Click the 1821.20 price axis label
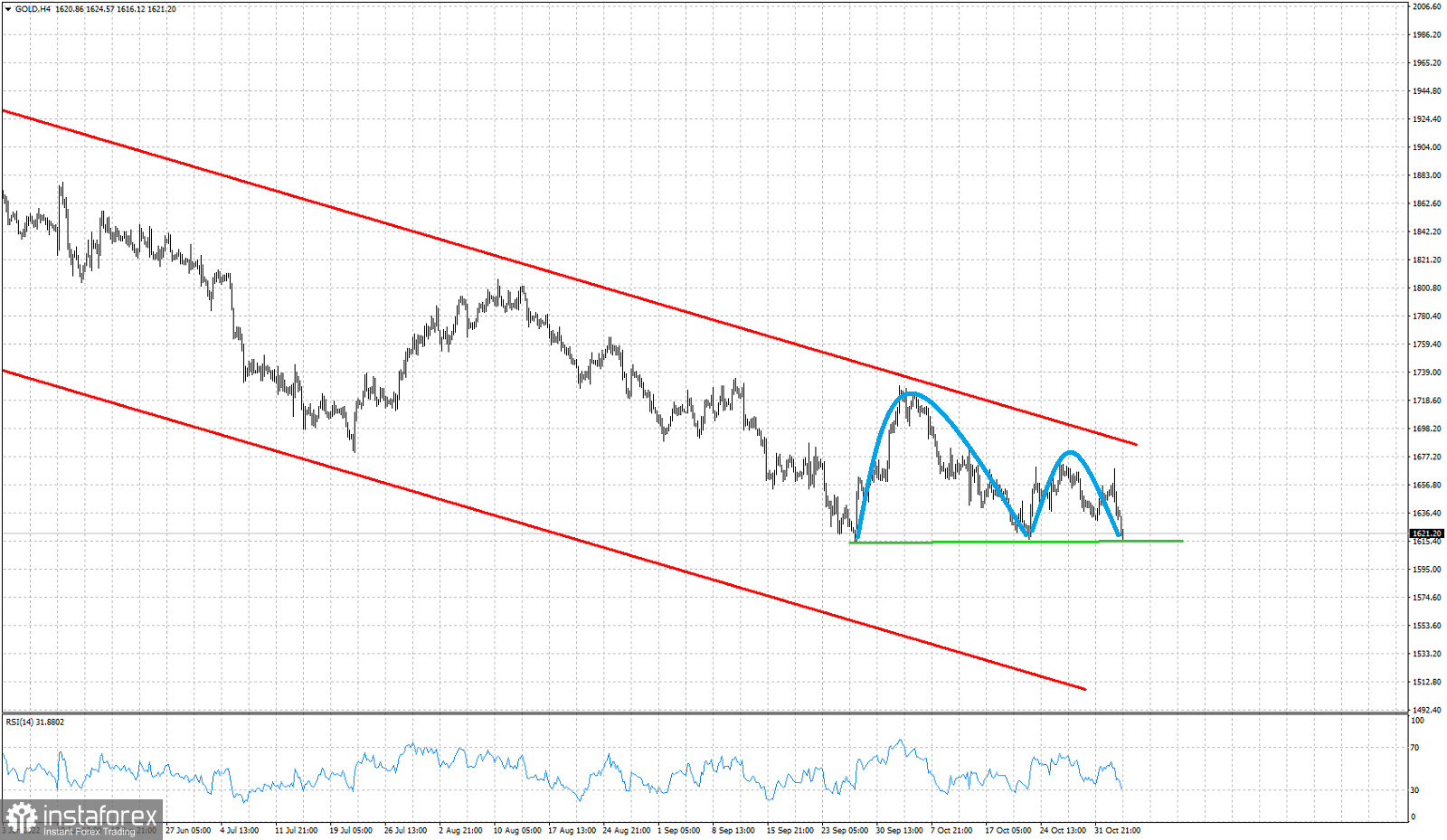1447x840 pixels. (1427, 260)
